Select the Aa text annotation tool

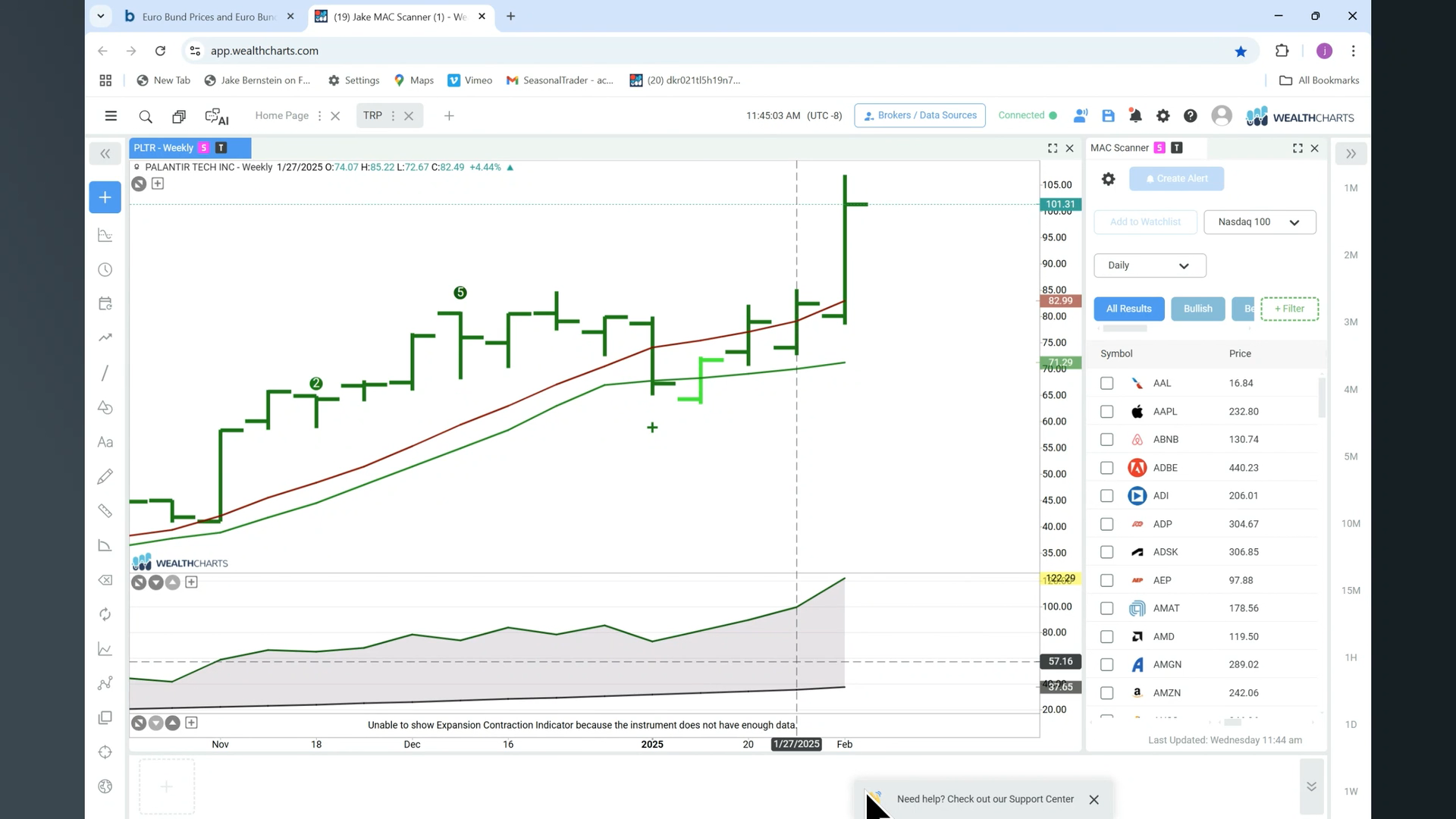pyautogui.click(x=105, y=442)
